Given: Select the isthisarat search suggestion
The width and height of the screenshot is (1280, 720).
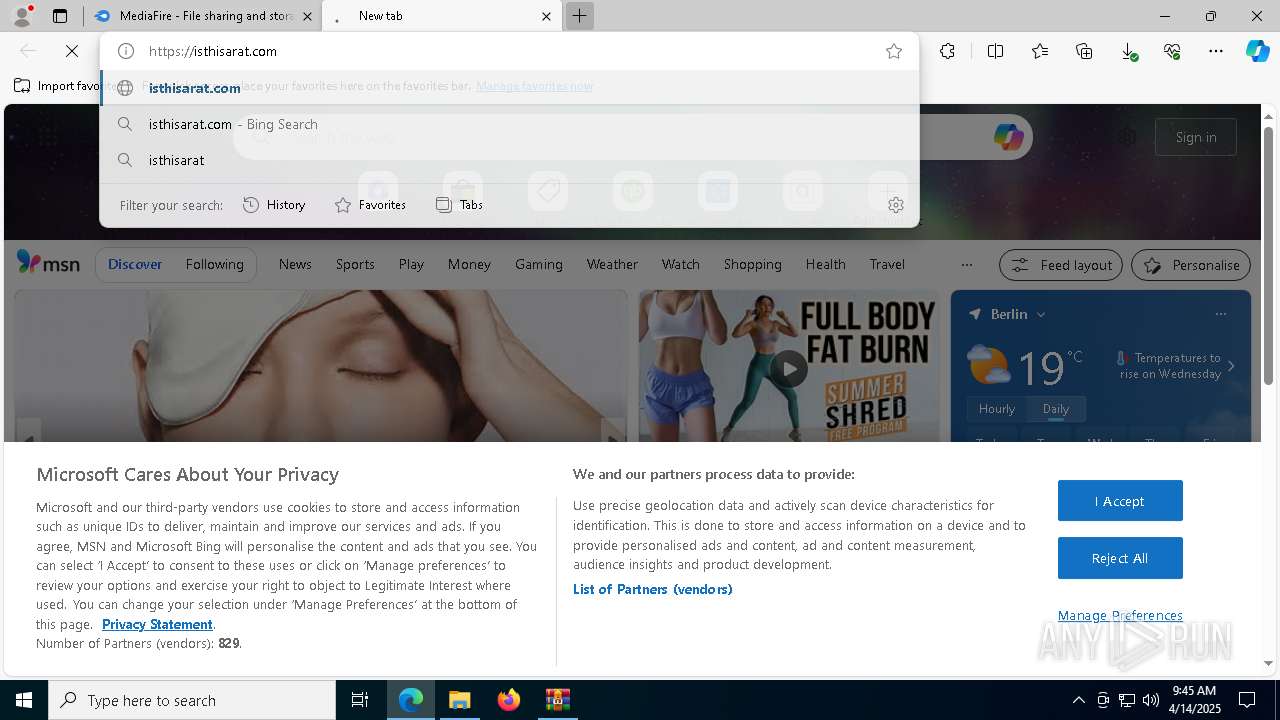Looking at the screenshot, I should coord(509,160).
